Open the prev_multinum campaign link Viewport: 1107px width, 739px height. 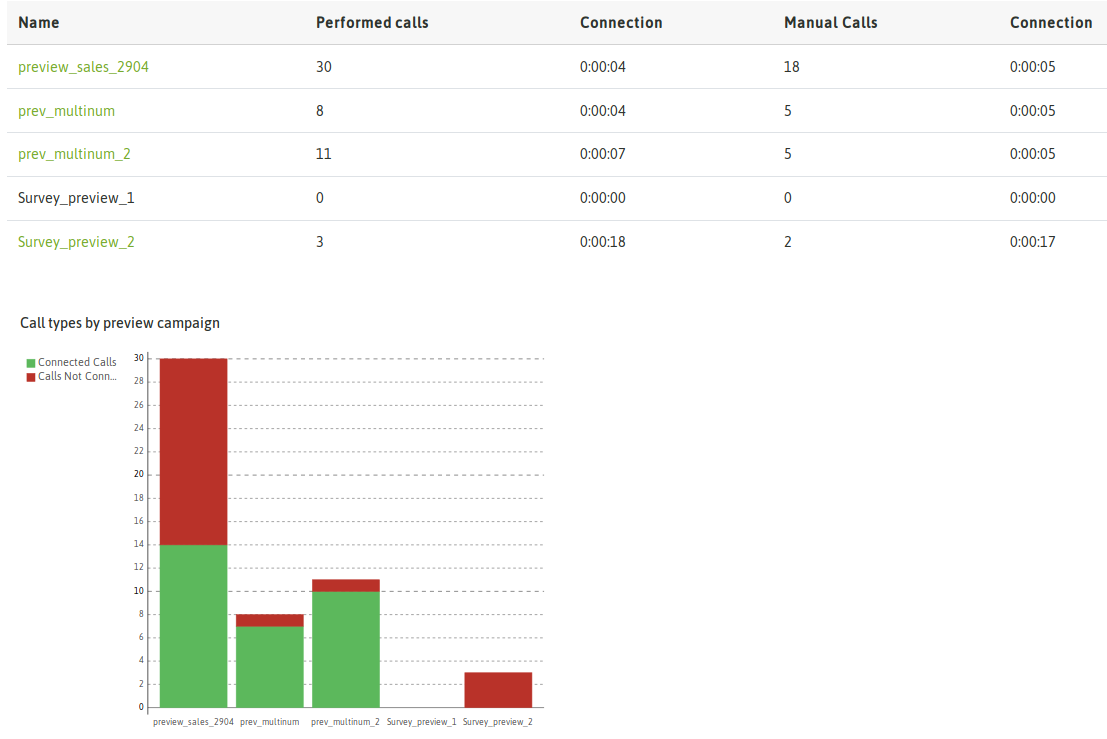[x=66, y=111]
